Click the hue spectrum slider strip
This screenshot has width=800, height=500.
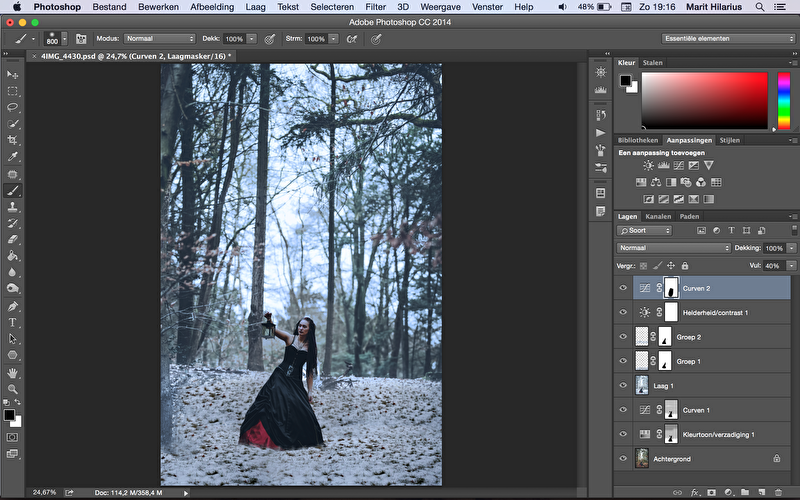point(784,101)
